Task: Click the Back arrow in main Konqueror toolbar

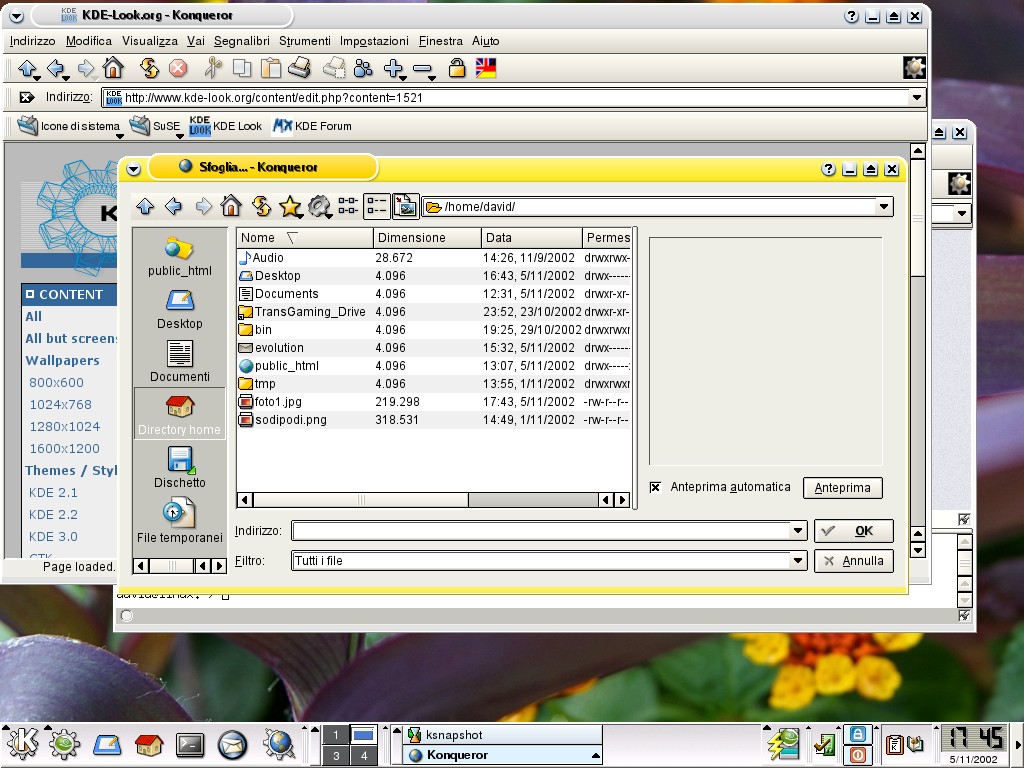Action: point(56,68)
